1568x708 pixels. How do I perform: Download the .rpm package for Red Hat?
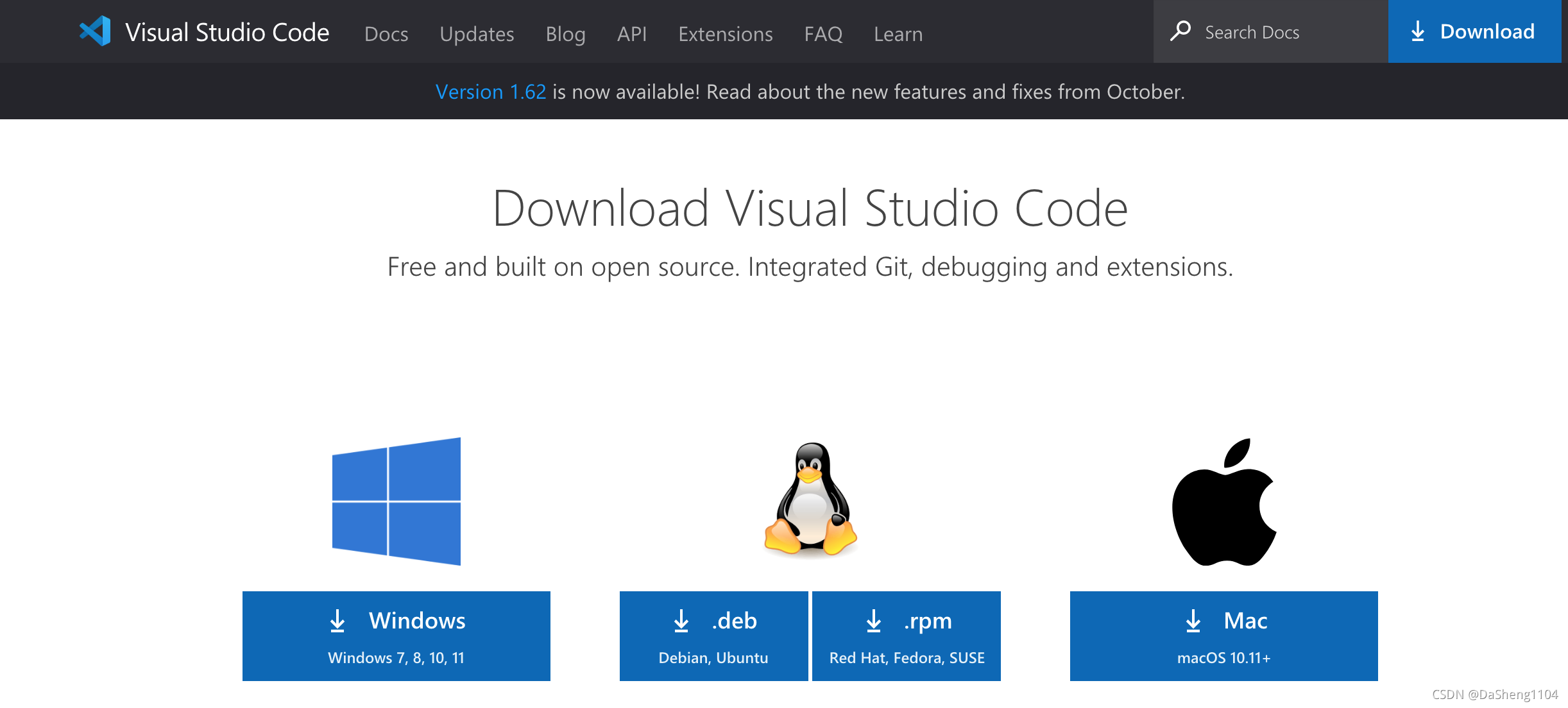pos(907,636)
